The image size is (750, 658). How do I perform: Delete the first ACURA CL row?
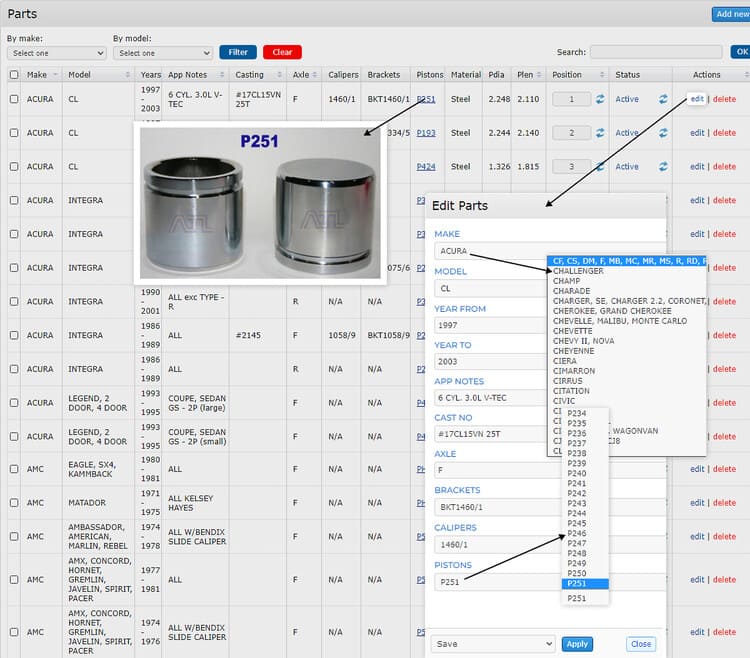pyautogui.click(x=724, y=99)
